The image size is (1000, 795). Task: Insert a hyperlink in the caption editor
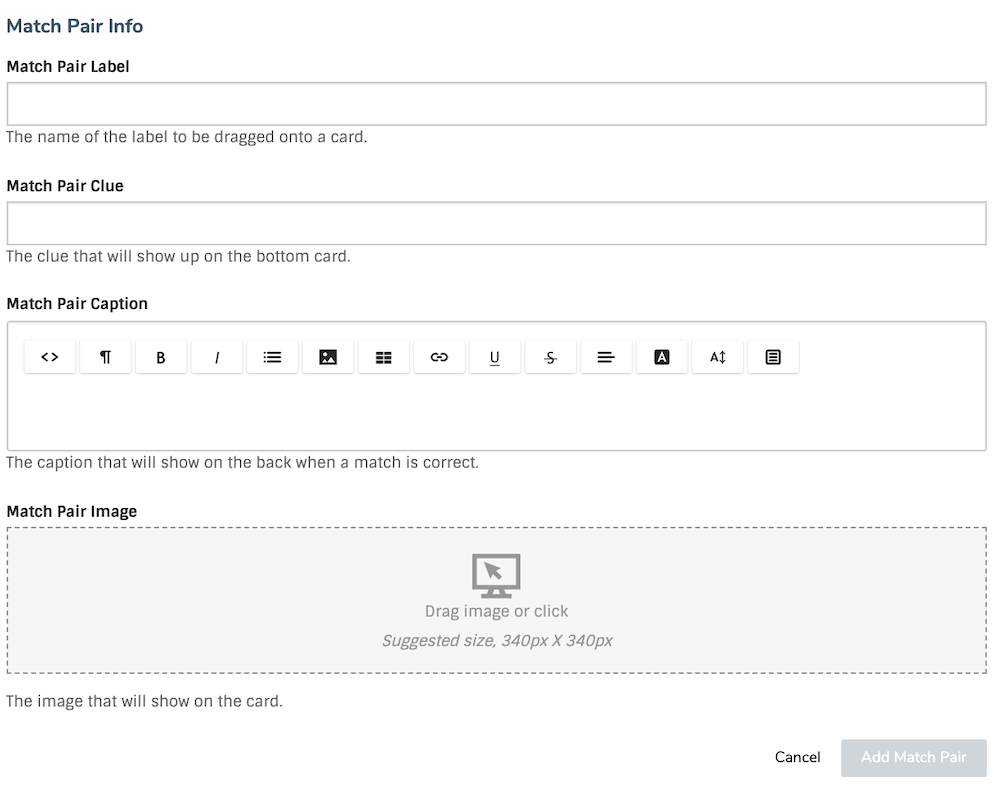click(x=439, y=356)
